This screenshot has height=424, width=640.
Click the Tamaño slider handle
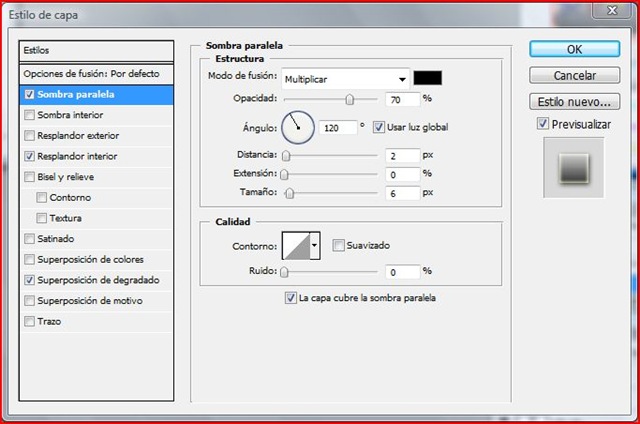pos(289,193)
